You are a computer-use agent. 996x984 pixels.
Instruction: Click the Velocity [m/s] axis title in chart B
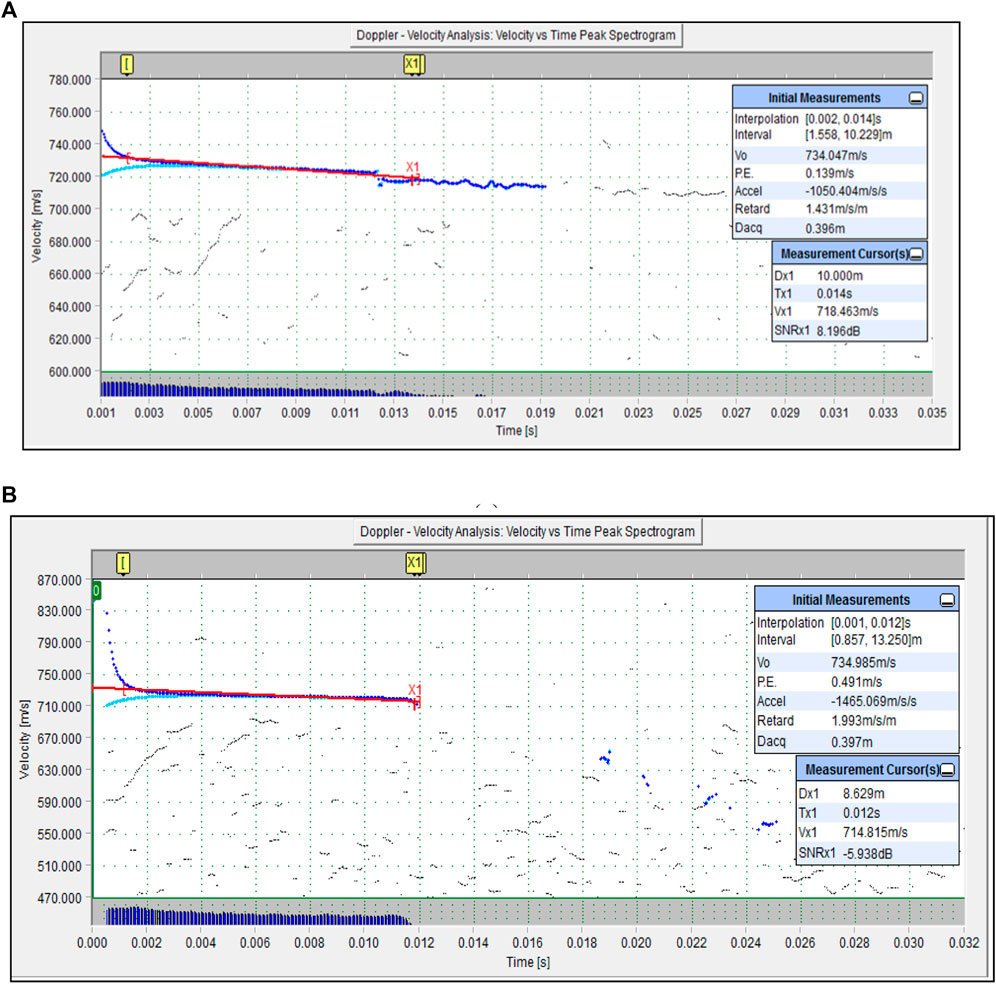pos(24,739)
